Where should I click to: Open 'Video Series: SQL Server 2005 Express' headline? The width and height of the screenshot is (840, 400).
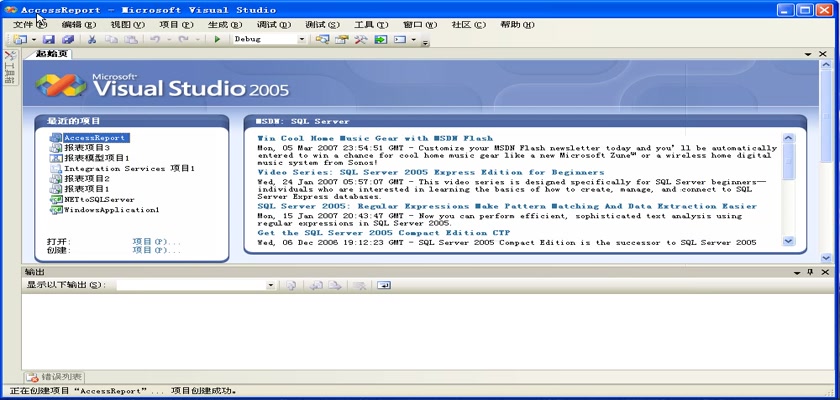point(431,172)
